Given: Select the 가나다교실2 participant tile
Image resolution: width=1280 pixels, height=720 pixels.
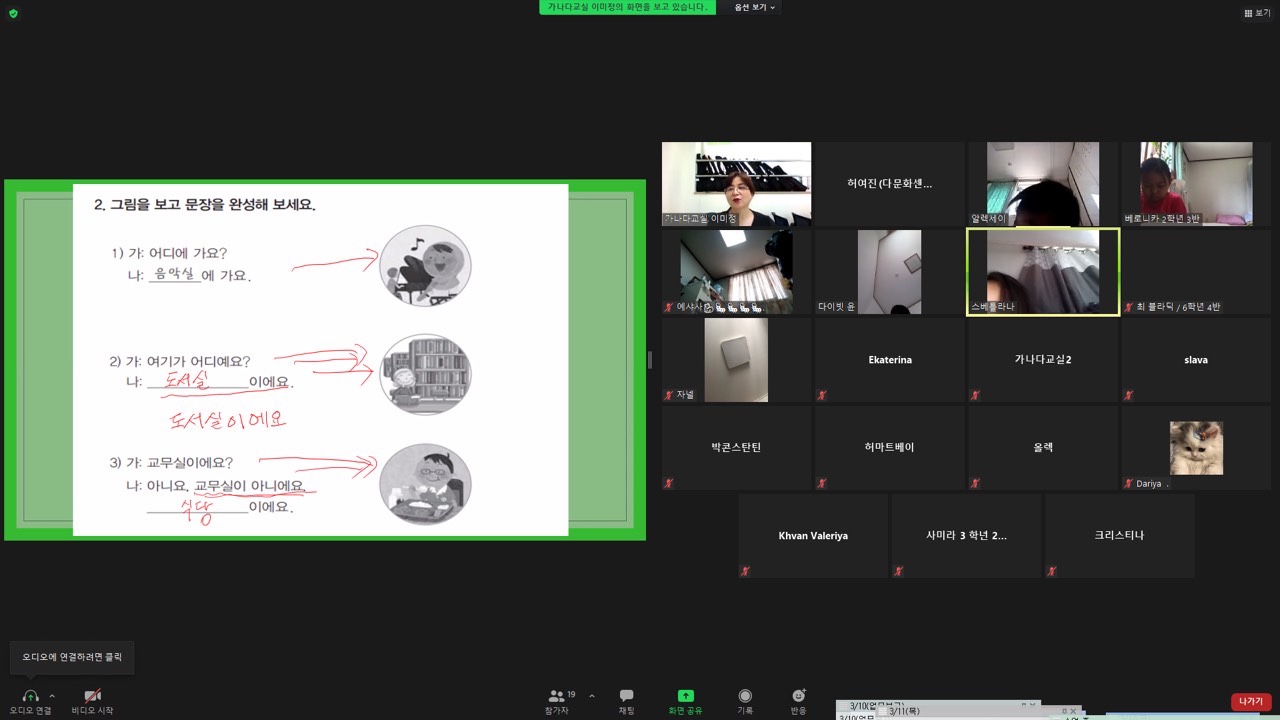Looking at the screenshot, I should 1042,360.
